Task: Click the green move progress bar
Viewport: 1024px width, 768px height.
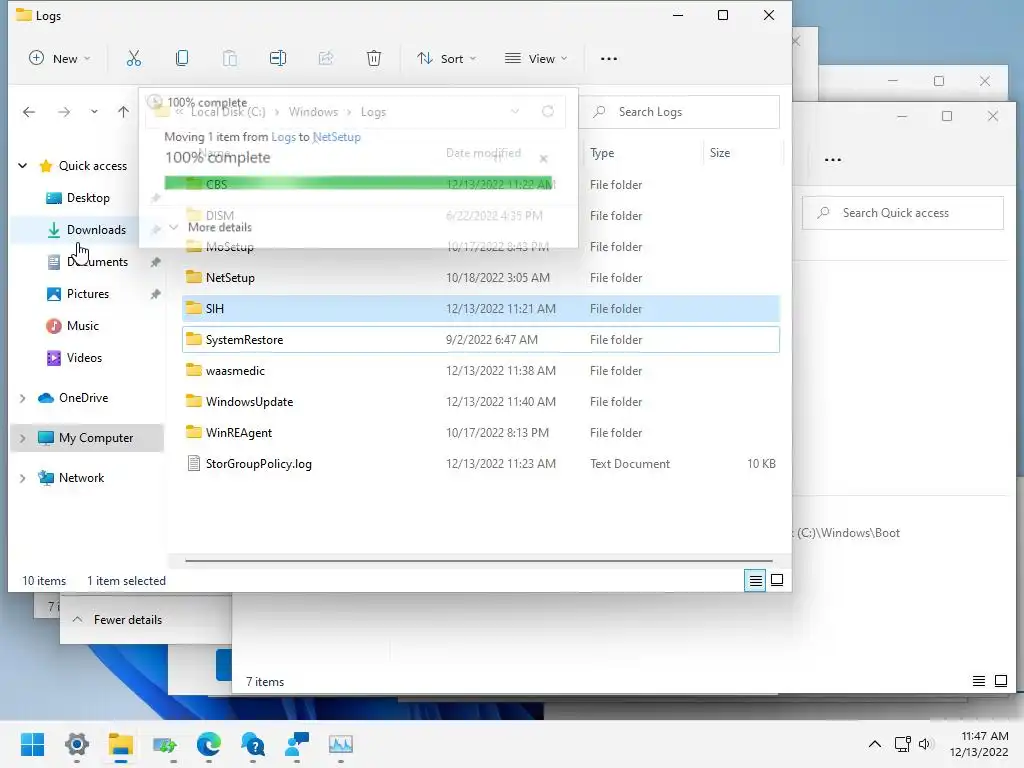Action: [358, 184]
